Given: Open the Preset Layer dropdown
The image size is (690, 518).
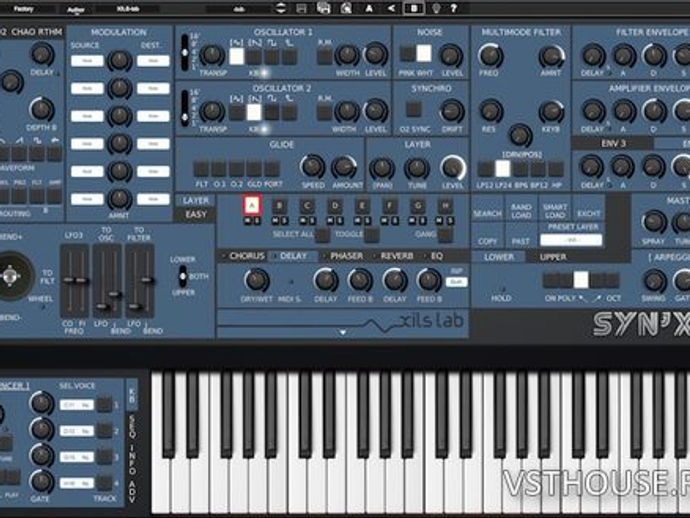Looking at the screenshot, I should coord(571,240).
